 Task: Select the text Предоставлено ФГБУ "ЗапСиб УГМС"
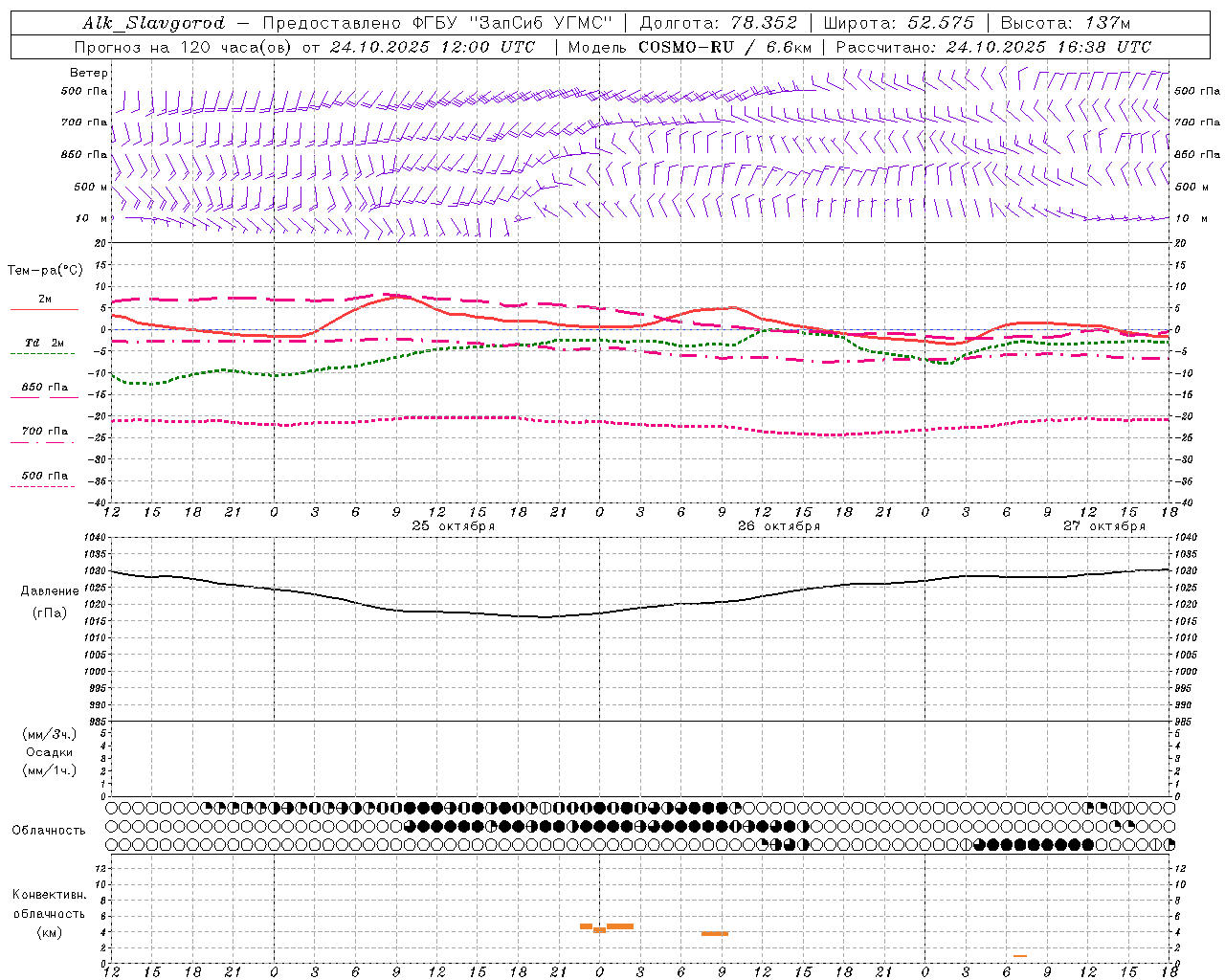pyautogui.click(x=436, y=23)
